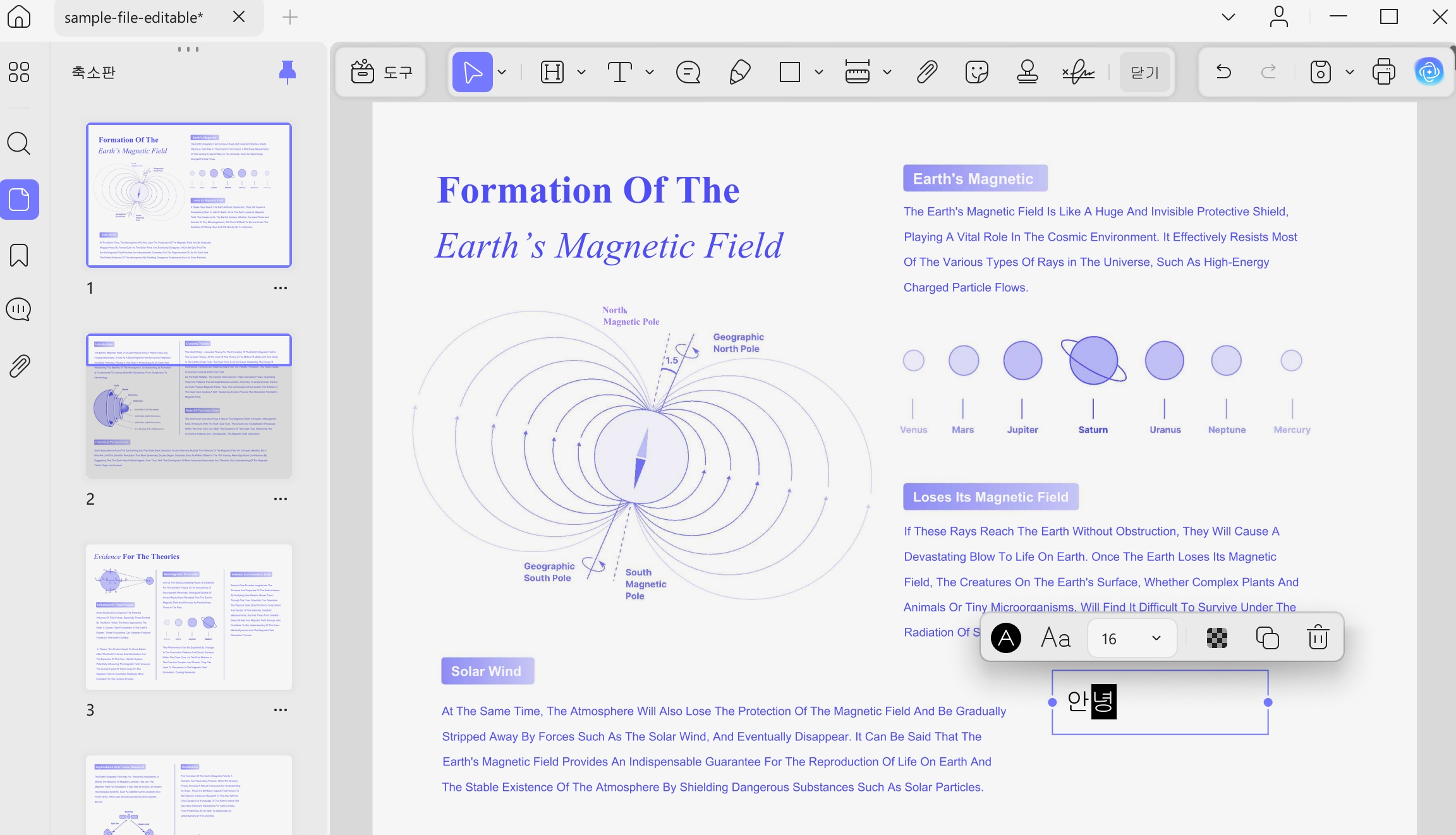
Task: Select the measurement ruler tool
Action: pyautogui.click(x=858, y=72)
